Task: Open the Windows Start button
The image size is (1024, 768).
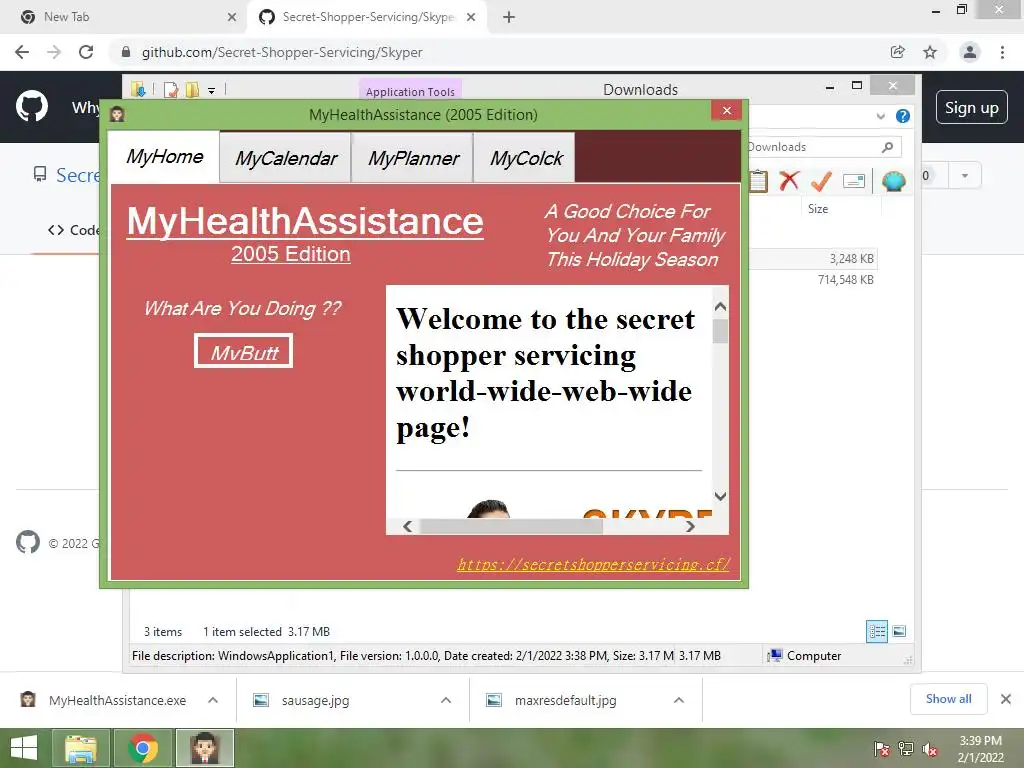Action: 24,748
